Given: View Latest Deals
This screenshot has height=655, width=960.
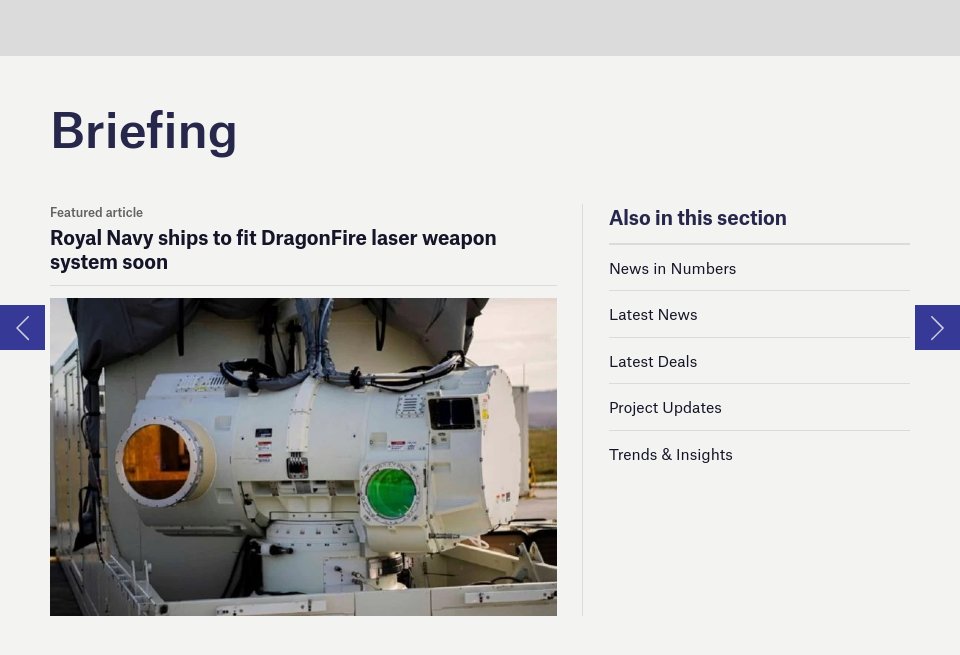Looking at the screenshot, I should [x=653, y=360].
